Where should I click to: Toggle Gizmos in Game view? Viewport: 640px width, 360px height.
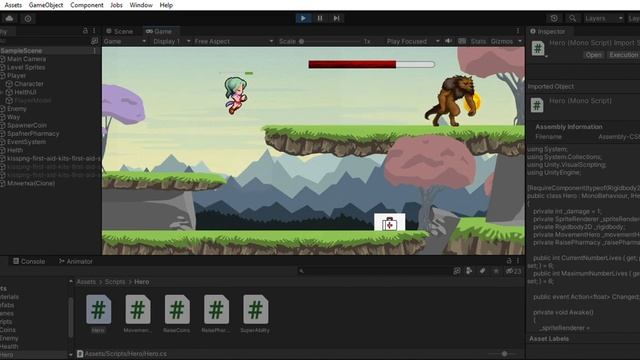coord(502,41)
